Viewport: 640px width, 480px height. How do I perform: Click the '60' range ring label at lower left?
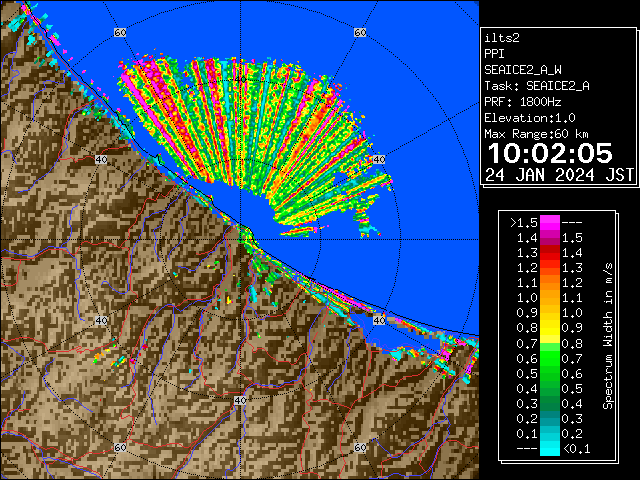pos(120,447)
